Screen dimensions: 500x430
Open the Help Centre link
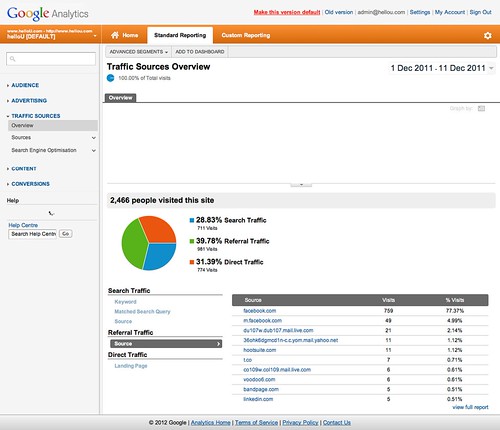[x=23, y=225]
